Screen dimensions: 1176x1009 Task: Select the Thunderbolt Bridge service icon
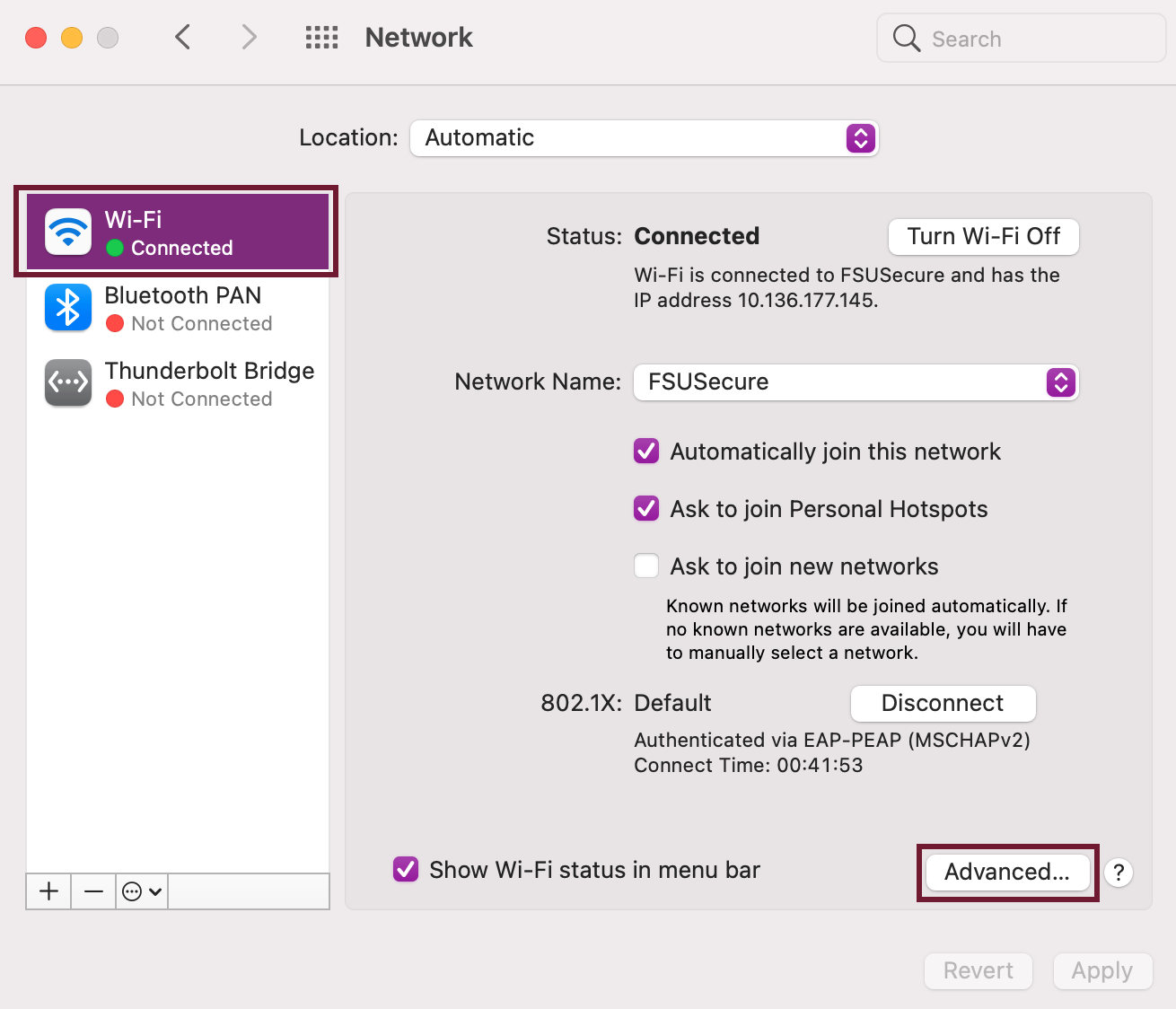tap(67, 382)
